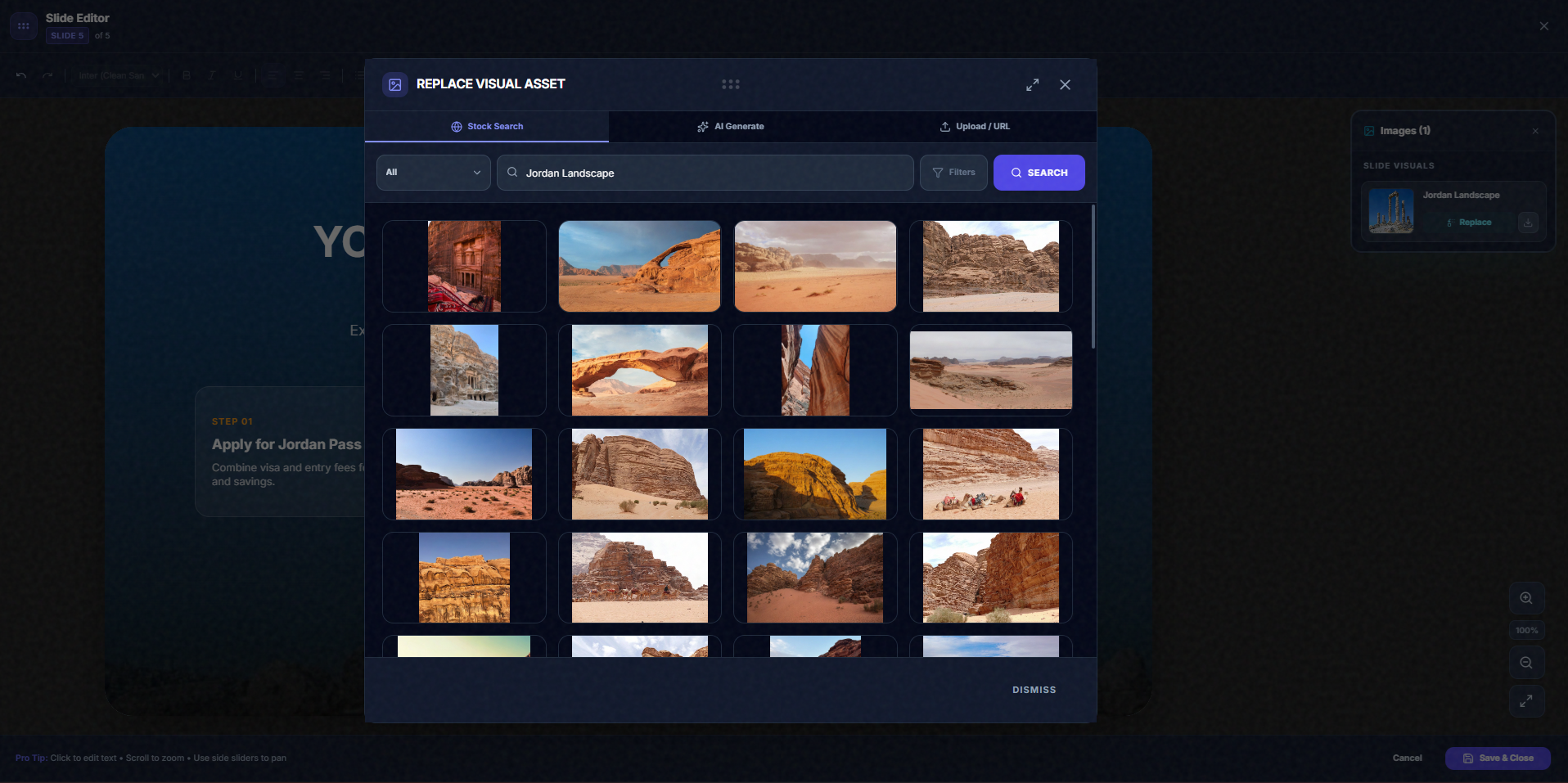Click the purple SEARCH button
This screenshot has width=1568, height=783.
(1039, 173)
